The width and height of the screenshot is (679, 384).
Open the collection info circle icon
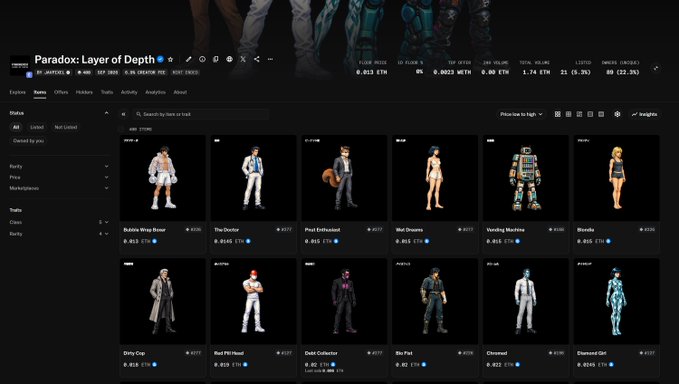(x=202, y=59)
